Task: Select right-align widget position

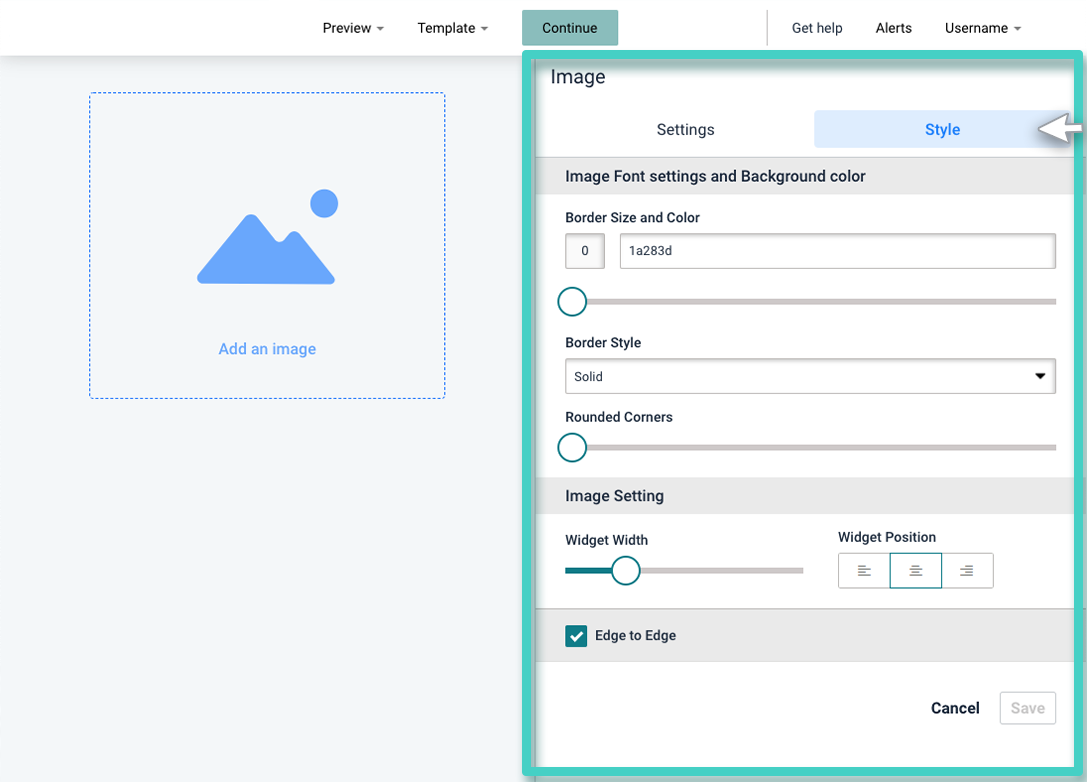Action: (967, 571)
